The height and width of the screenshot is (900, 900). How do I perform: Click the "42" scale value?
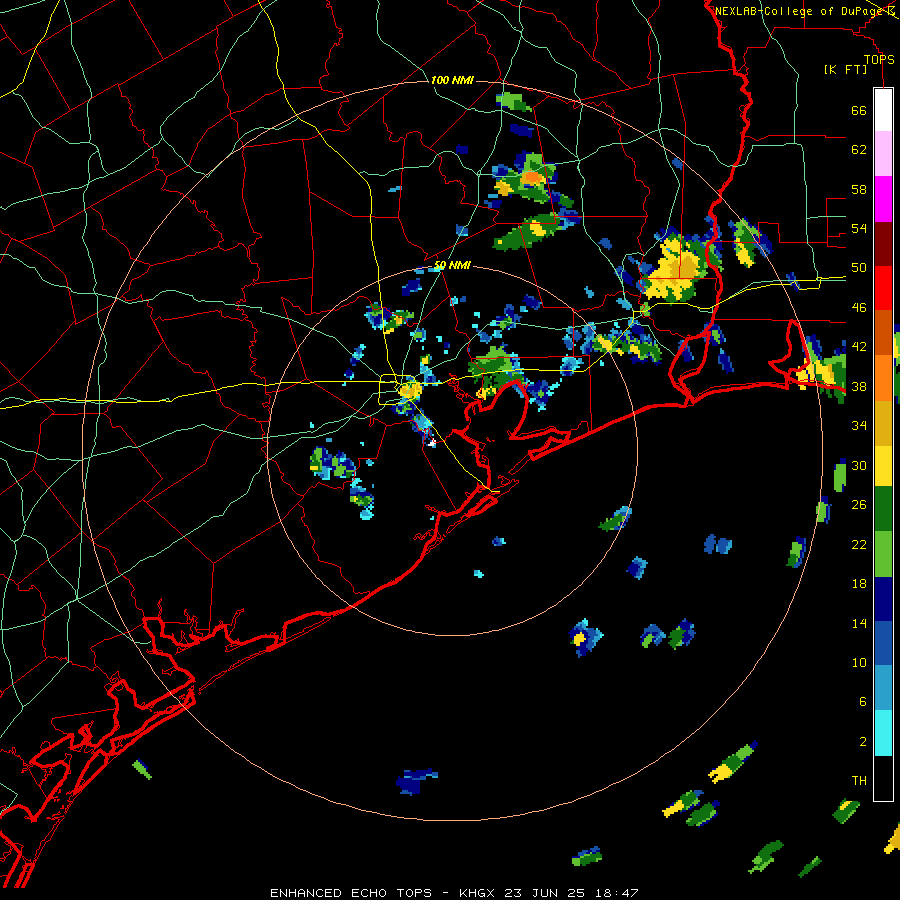859,347
